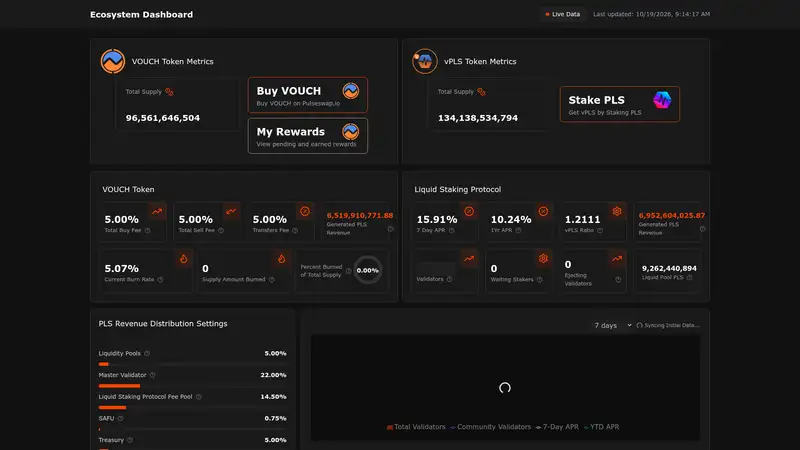Click the Liquidity Pools progress bar
The width and height of the screenshot is (800, 450).
pos(192,364)
